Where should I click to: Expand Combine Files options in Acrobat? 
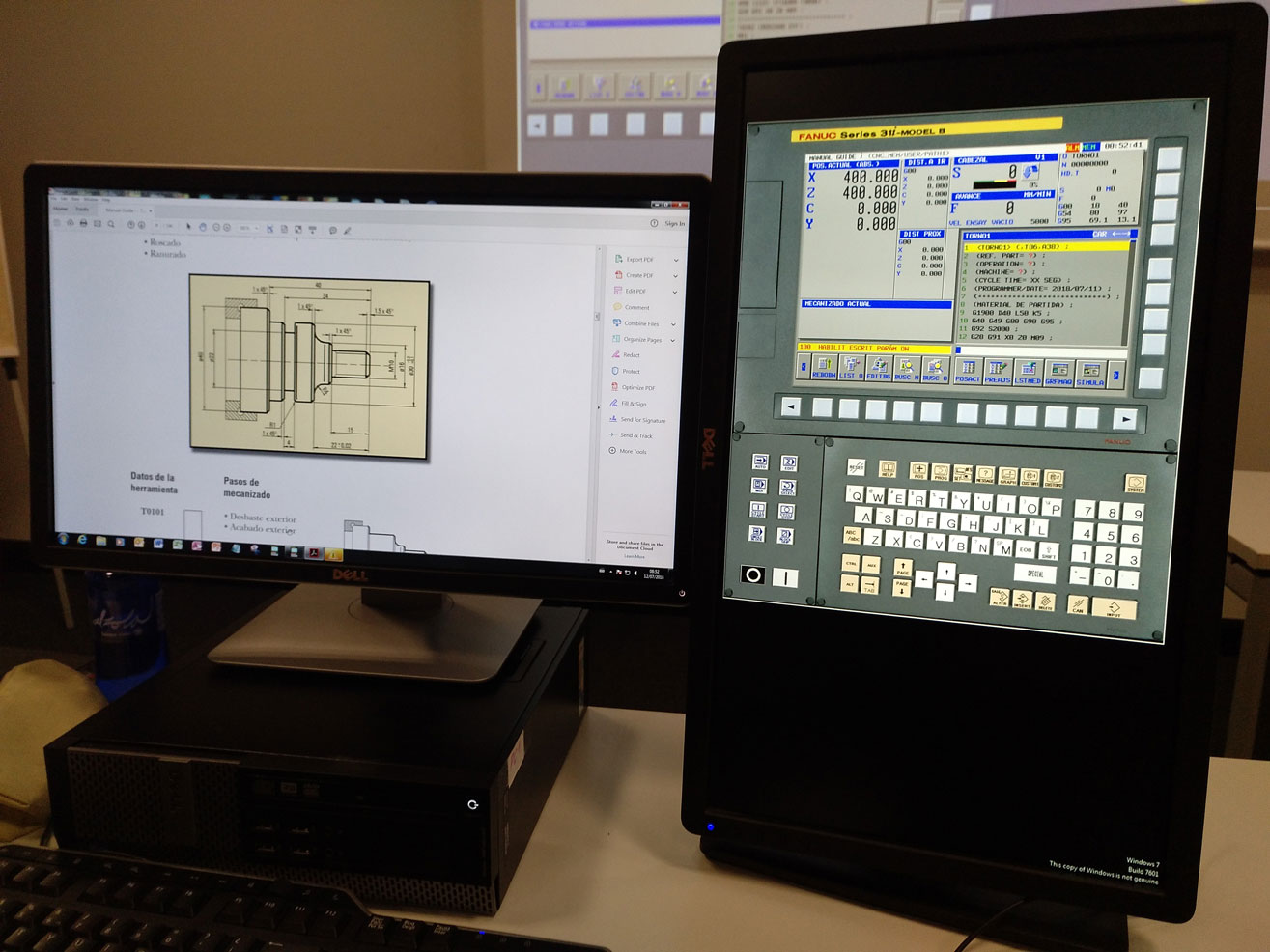pos(673,324)
